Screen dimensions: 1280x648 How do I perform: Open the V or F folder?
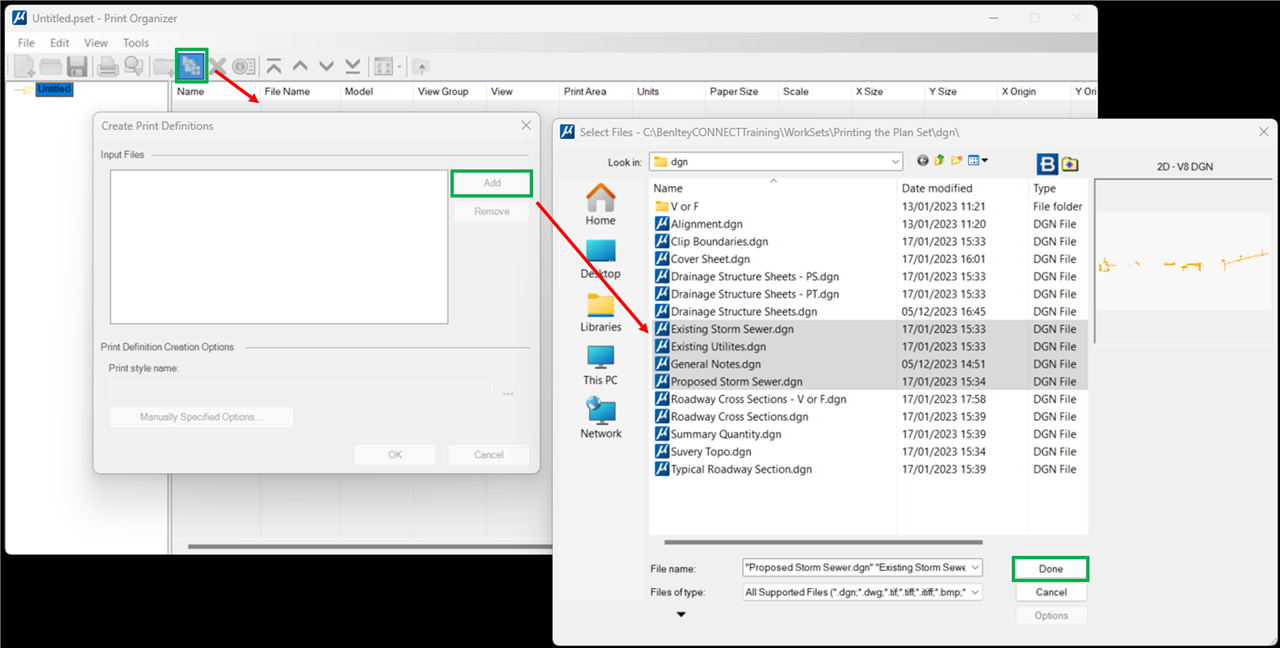click(x=685, y=206)
